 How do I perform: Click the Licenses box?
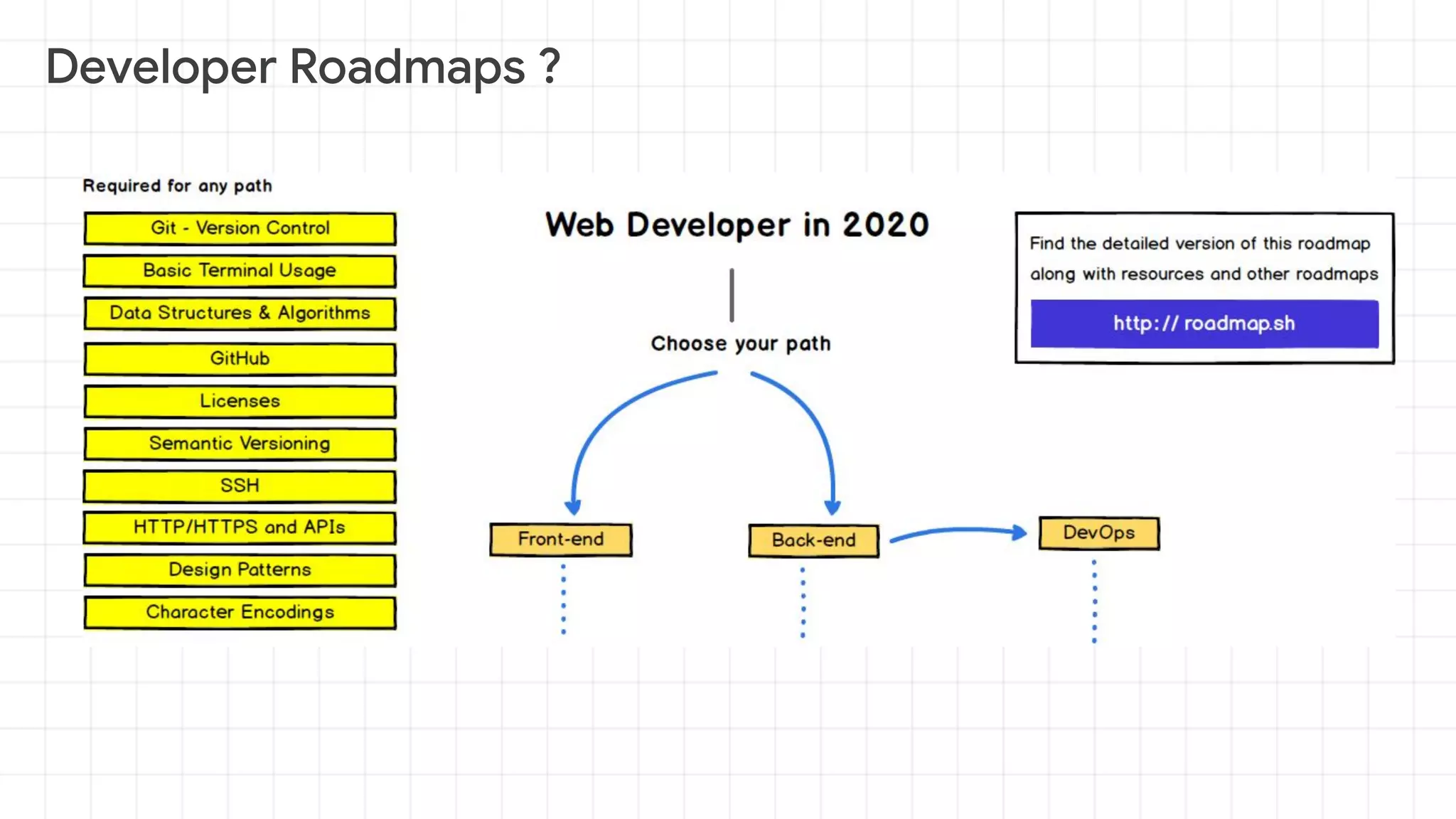point(240,401)
